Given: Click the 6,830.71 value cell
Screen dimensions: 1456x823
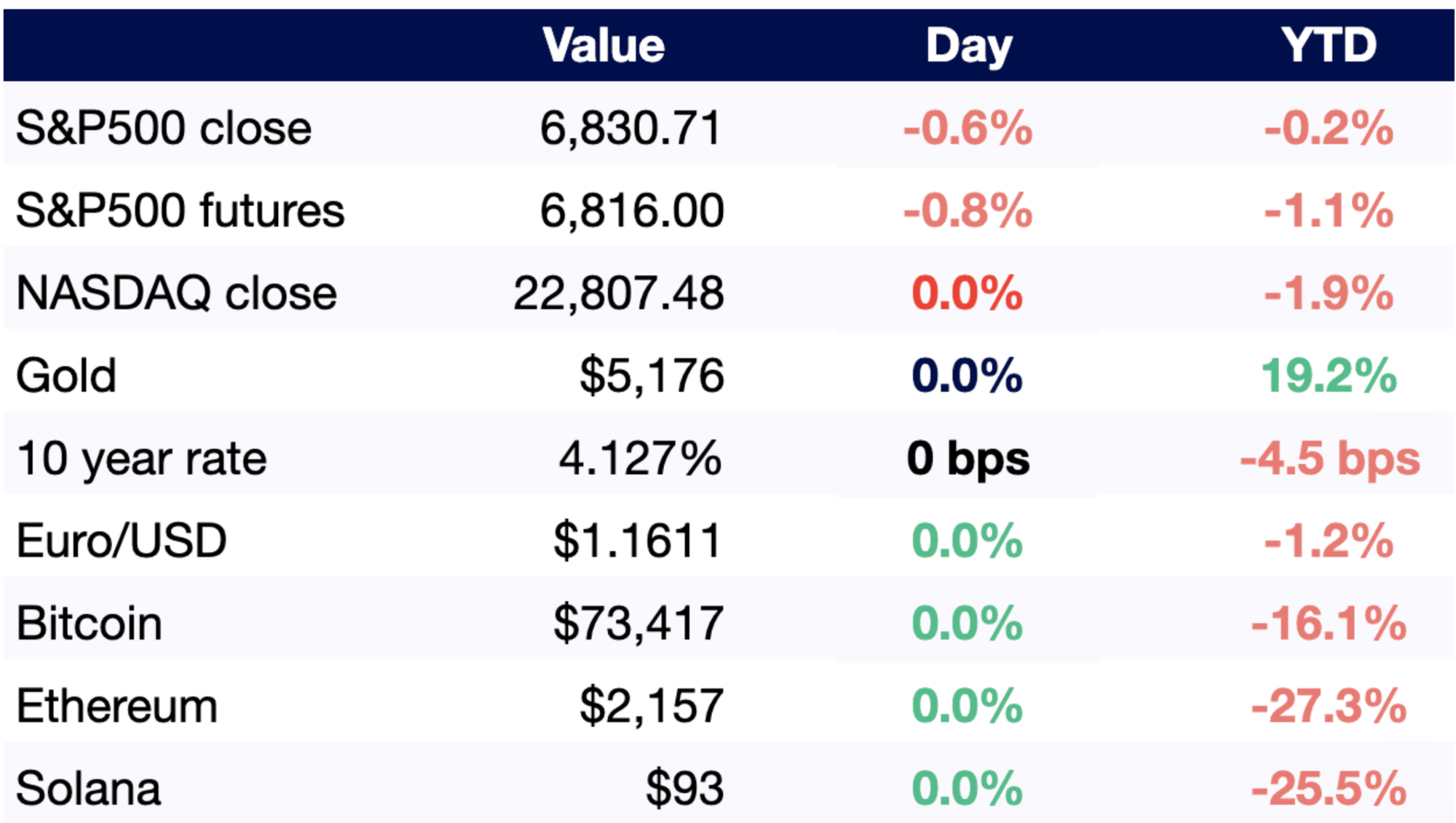Looking at the screenshot, I should point(630,128).
